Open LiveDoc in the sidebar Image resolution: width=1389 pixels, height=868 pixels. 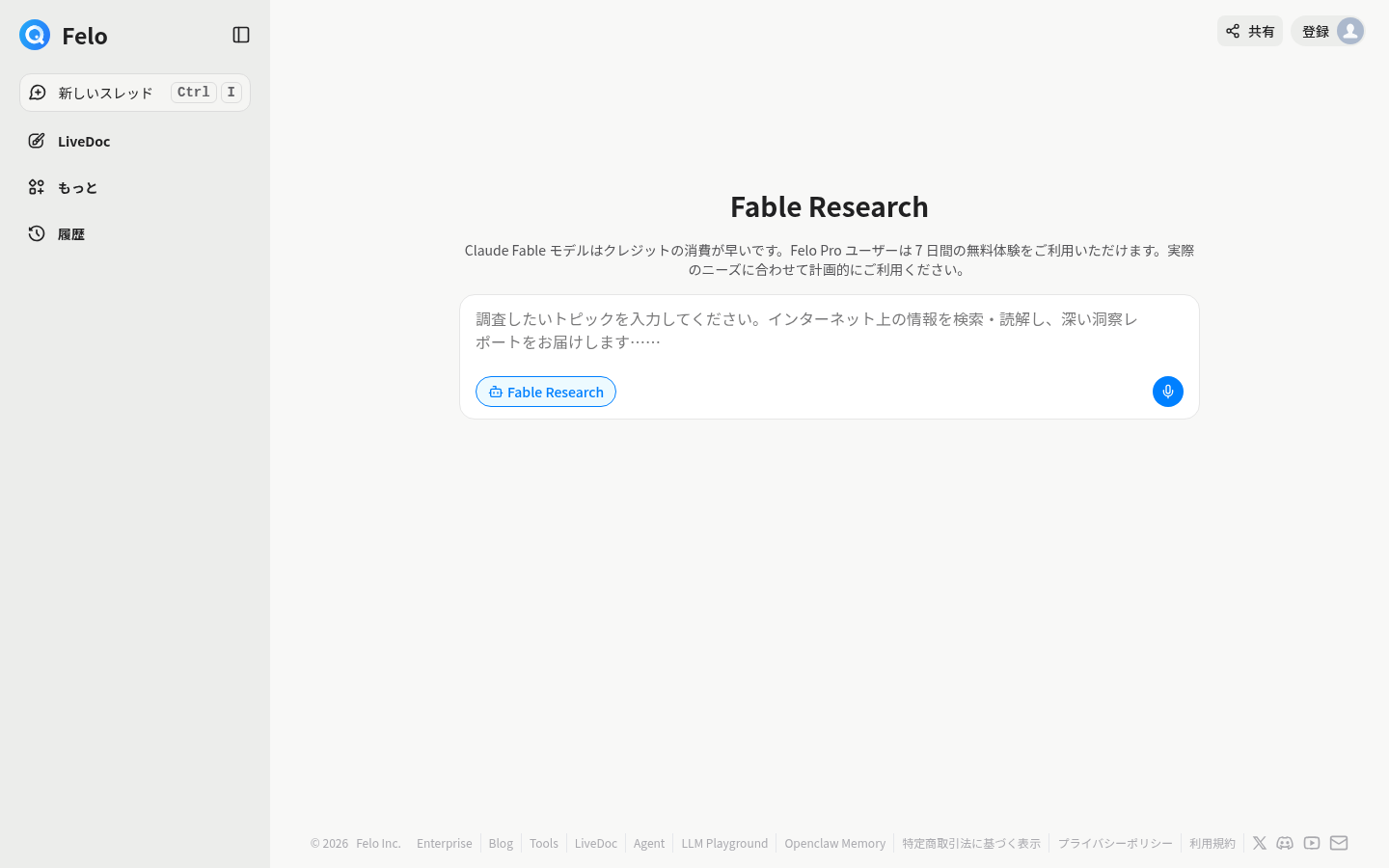[x=135, y=141]
